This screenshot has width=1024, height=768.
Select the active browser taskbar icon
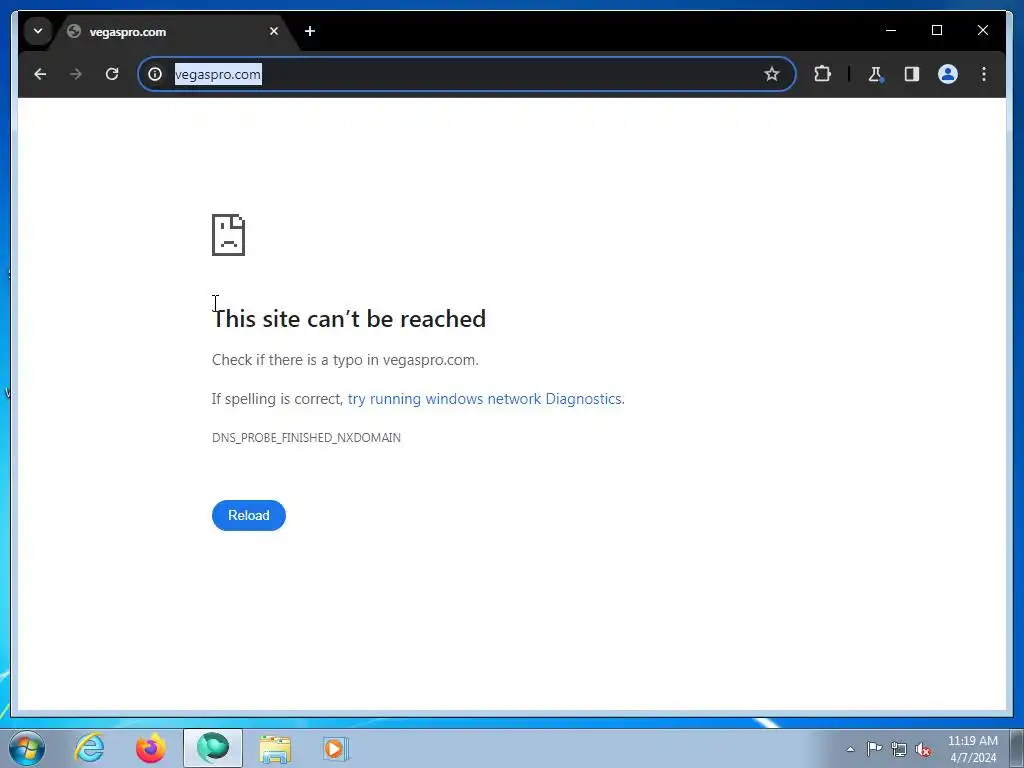pyautogui.click(x=213, y=748)
